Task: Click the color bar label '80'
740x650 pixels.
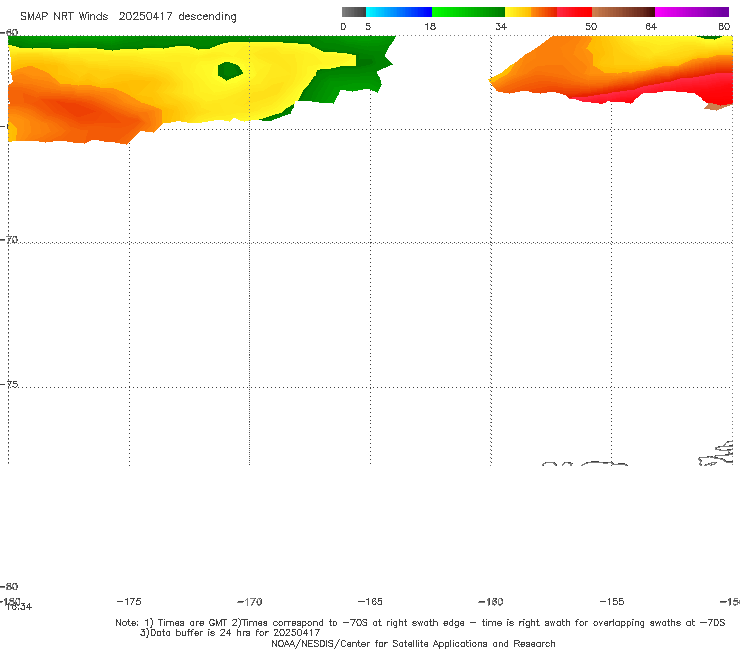Action: coord(724,26)
